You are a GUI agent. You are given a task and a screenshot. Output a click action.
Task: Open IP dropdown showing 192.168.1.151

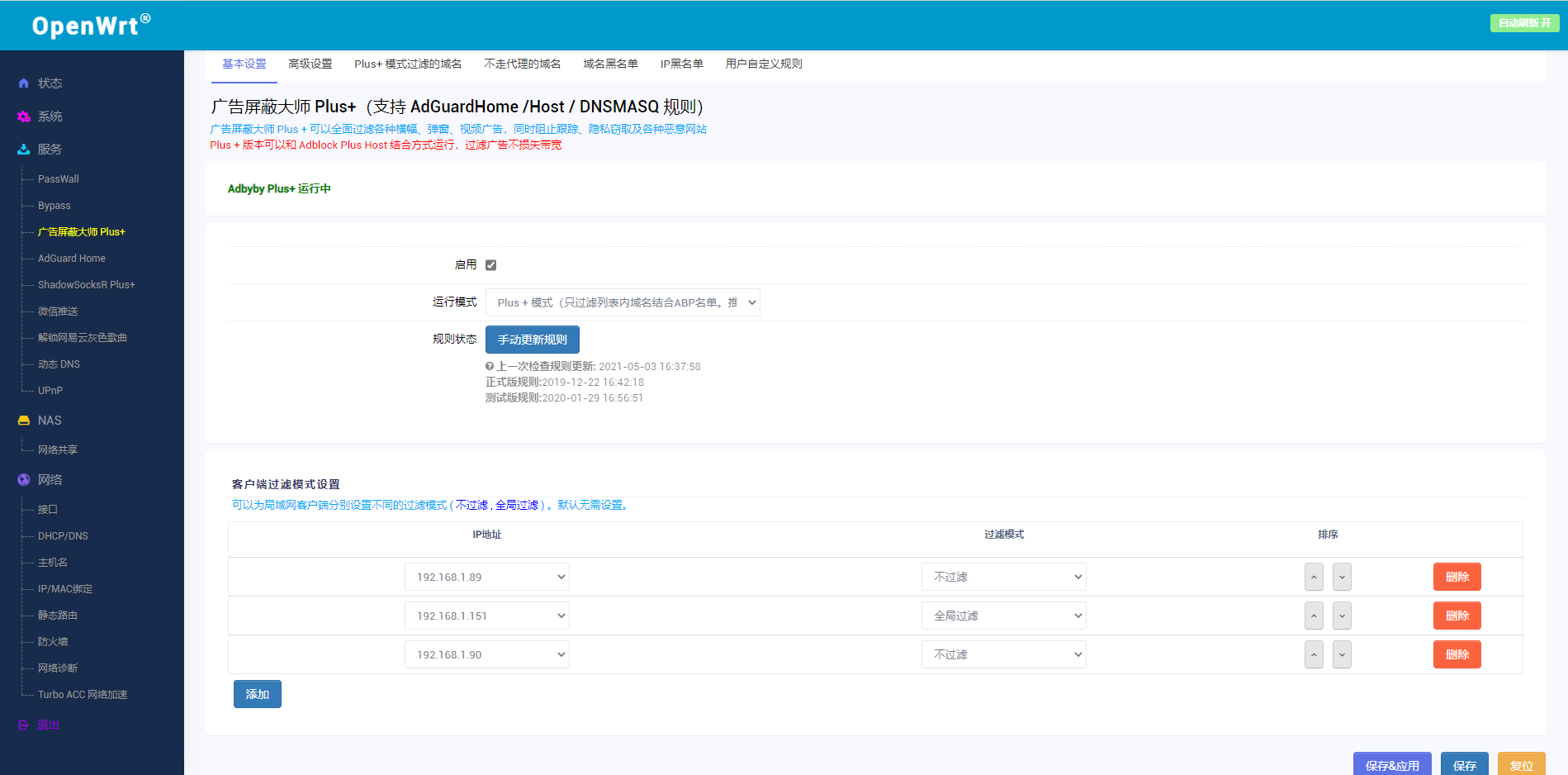click(487, 616)
